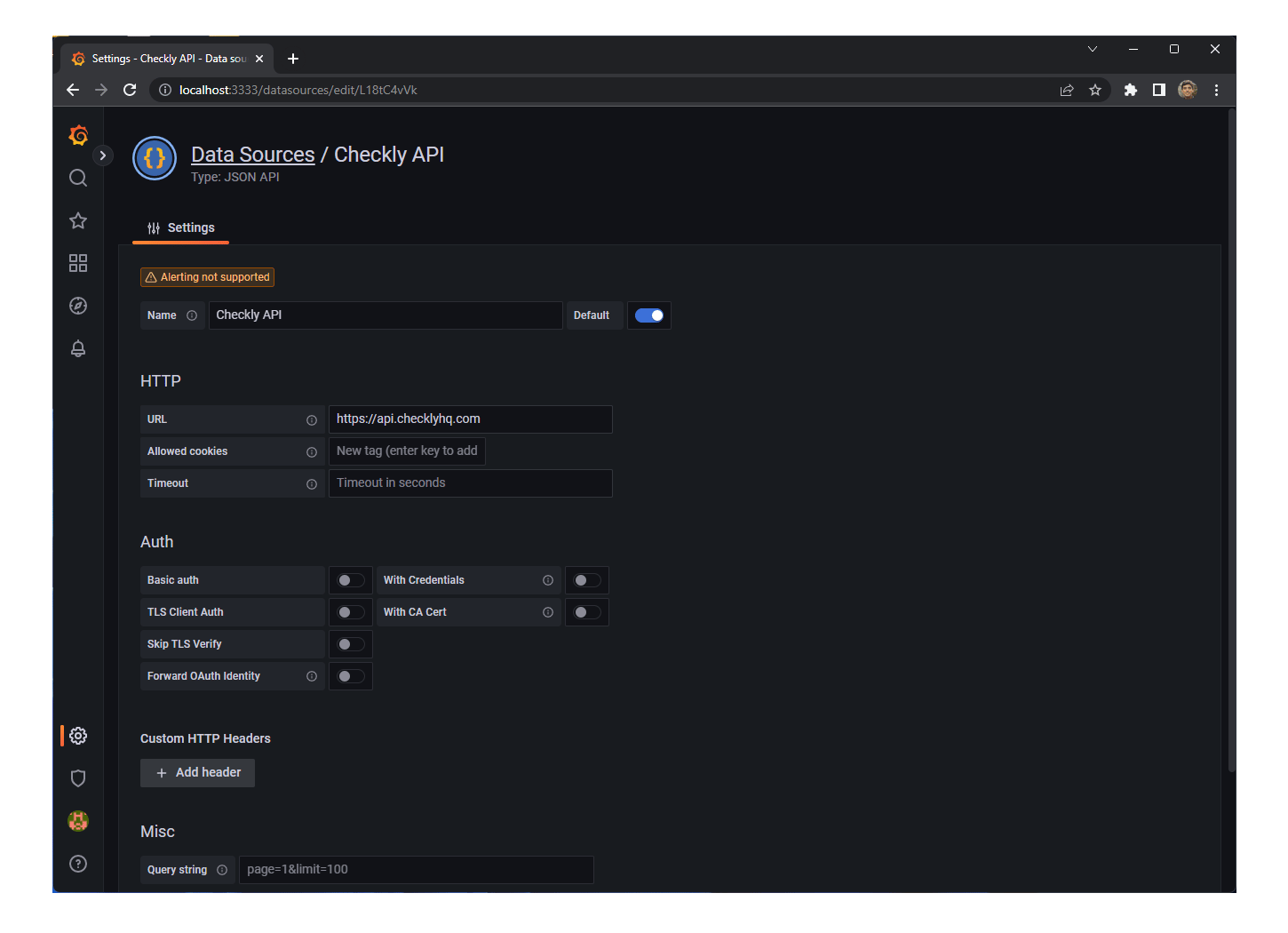The image size is (1288, 933).
Task: Open the Data Sources breadcrumb link
Action: (253, 155)
